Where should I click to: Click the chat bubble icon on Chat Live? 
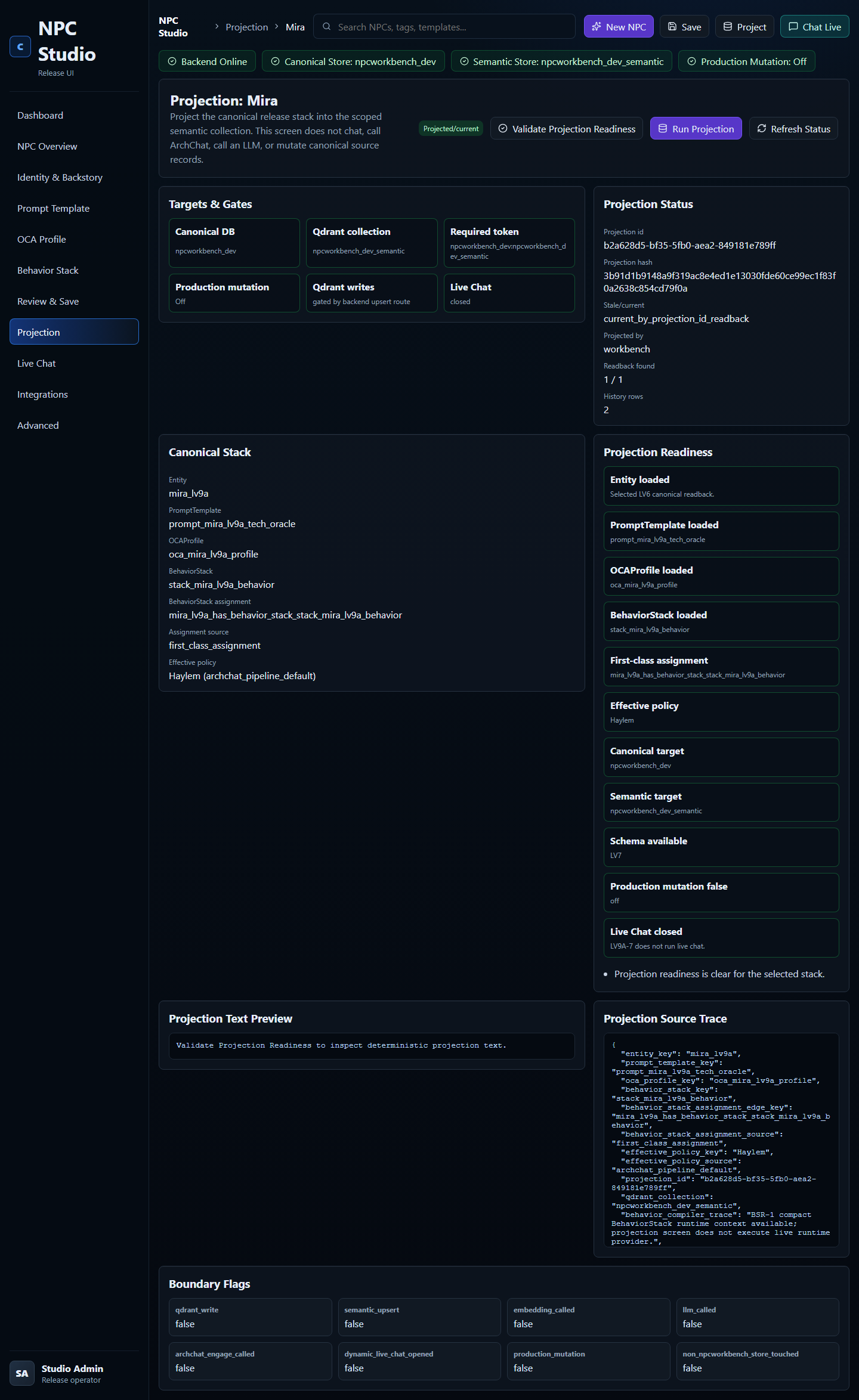[x=793, y=27]
